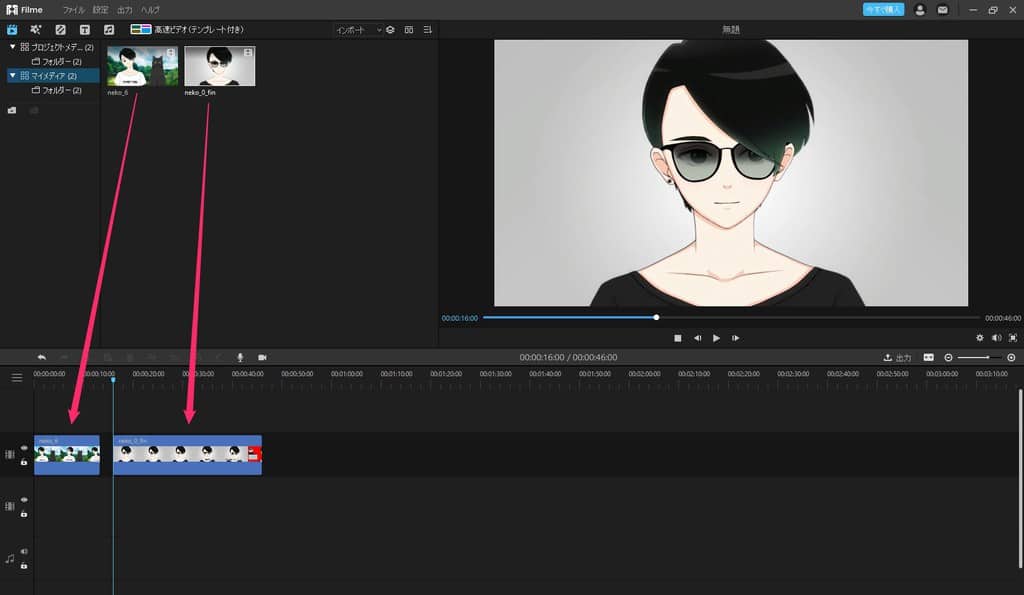
Task: Collapse the マイメディア tree node
Action: pyautogui.click(x=12, y=76)
